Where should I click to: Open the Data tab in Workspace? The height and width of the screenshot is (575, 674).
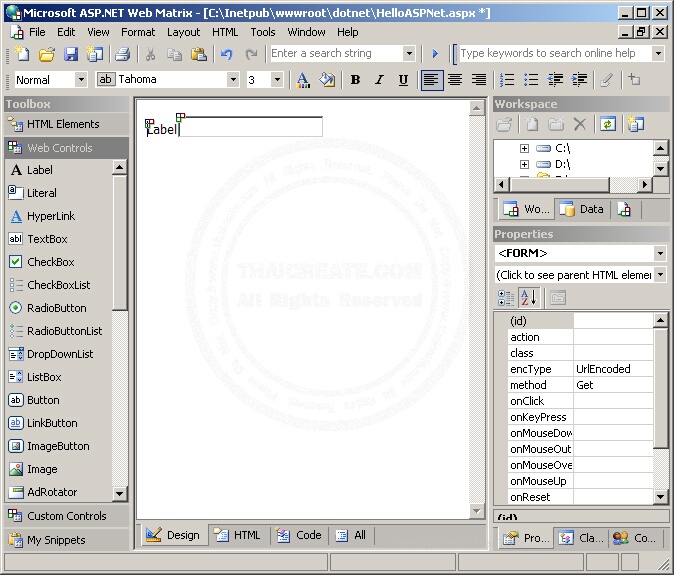(x=581, y=209)
